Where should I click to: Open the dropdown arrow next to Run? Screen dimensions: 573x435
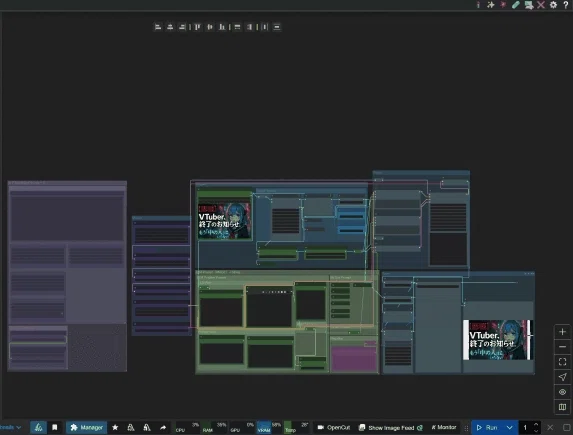click(x=509, y=427)
